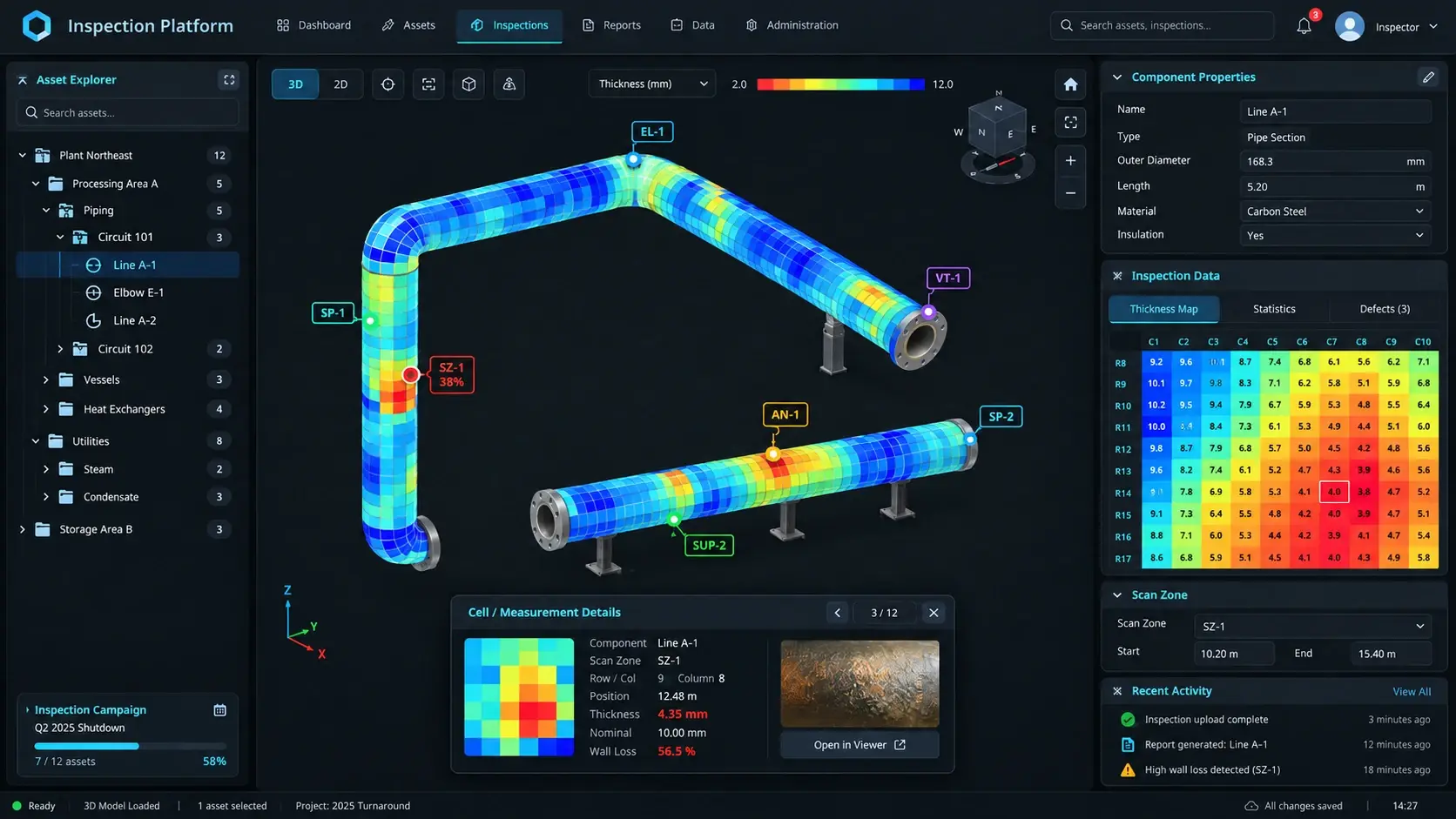Open the Reports menu
The width and height of the screenshot is (1456, 819).
coord(611,25)
